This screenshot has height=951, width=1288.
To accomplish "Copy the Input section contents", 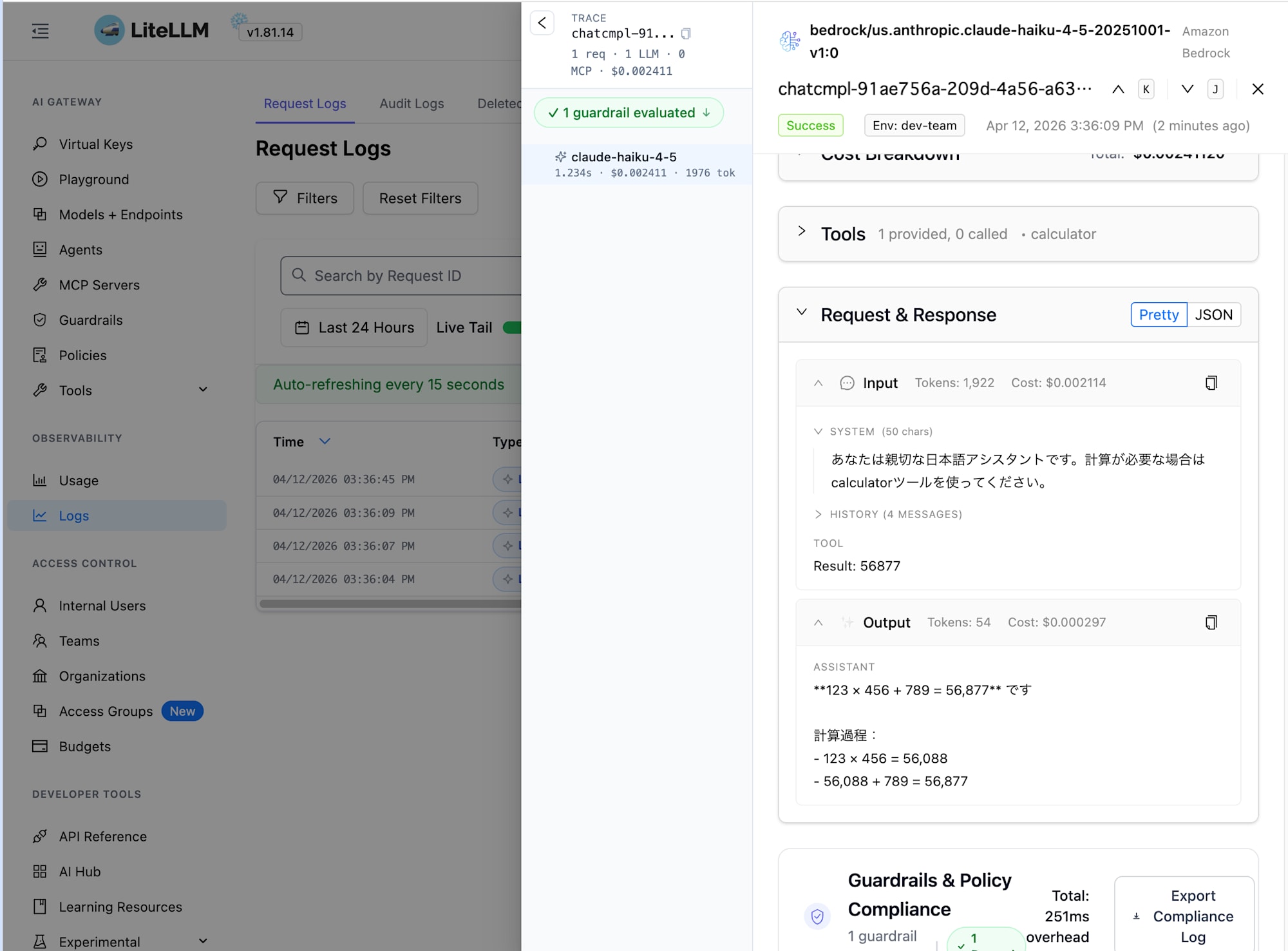I will tap(1211, 383).
